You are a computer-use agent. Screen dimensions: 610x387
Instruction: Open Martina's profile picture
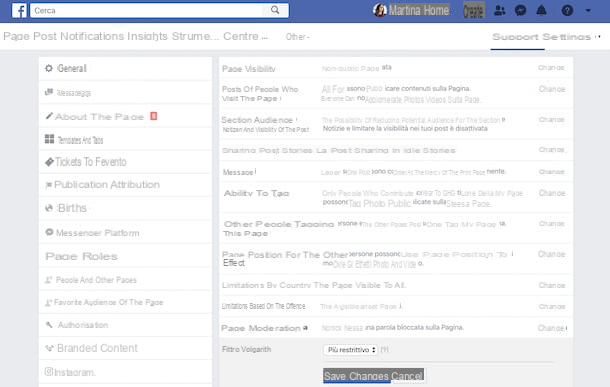379,10
